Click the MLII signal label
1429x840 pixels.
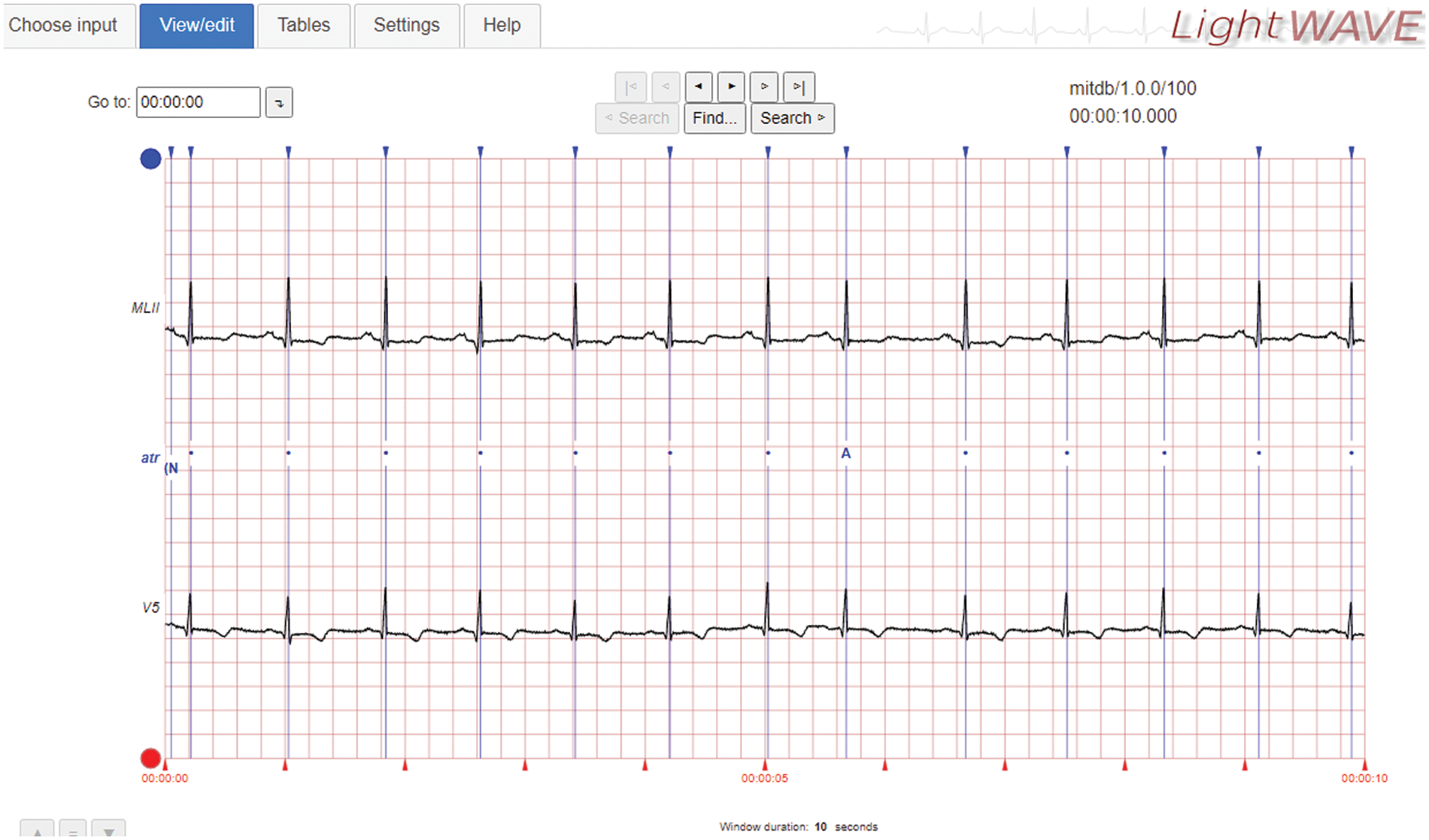pyautogui.click(x=145, y=308)
